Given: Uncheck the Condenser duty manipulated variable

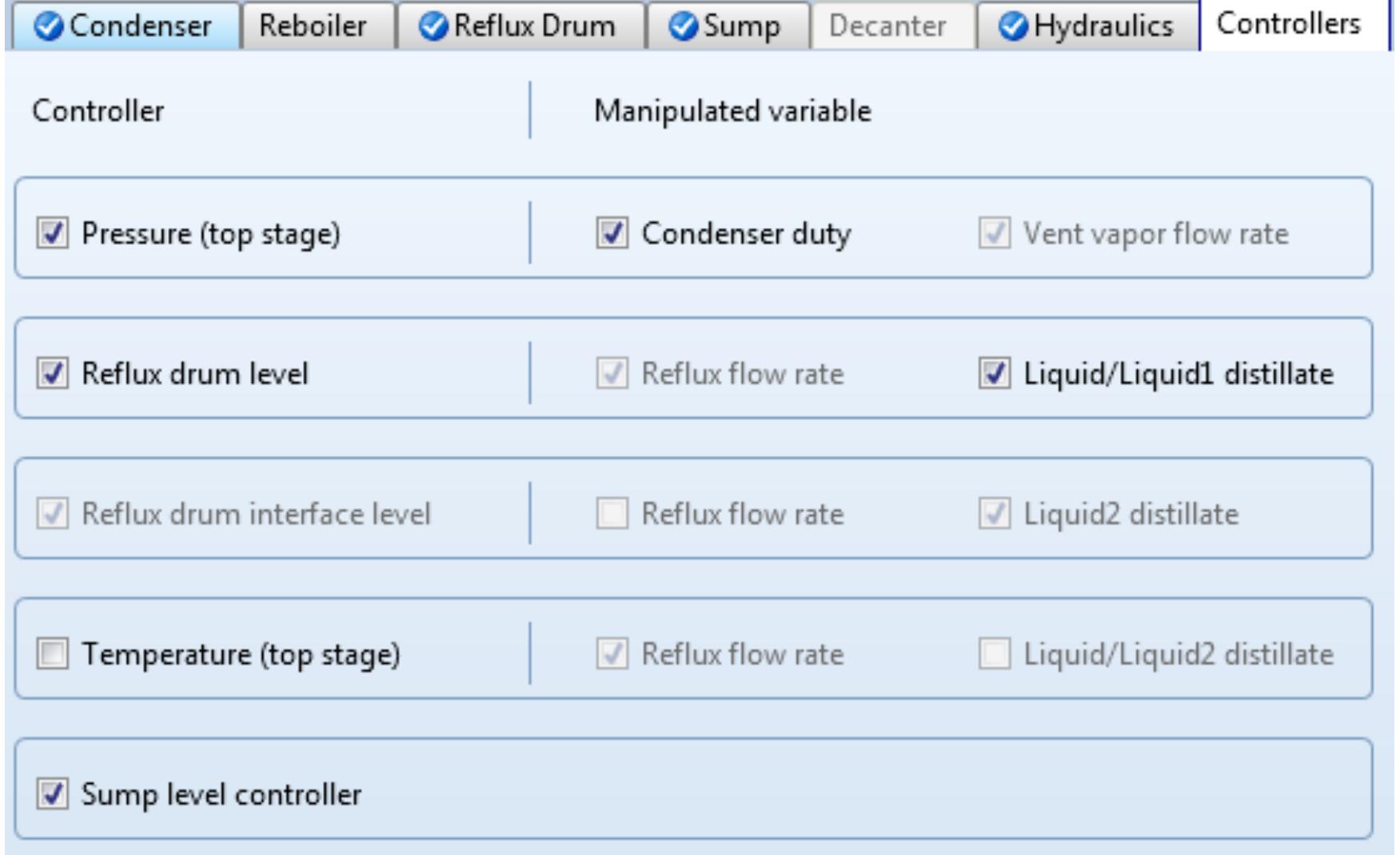Looking at the screenshot, I should pos(614,230).
